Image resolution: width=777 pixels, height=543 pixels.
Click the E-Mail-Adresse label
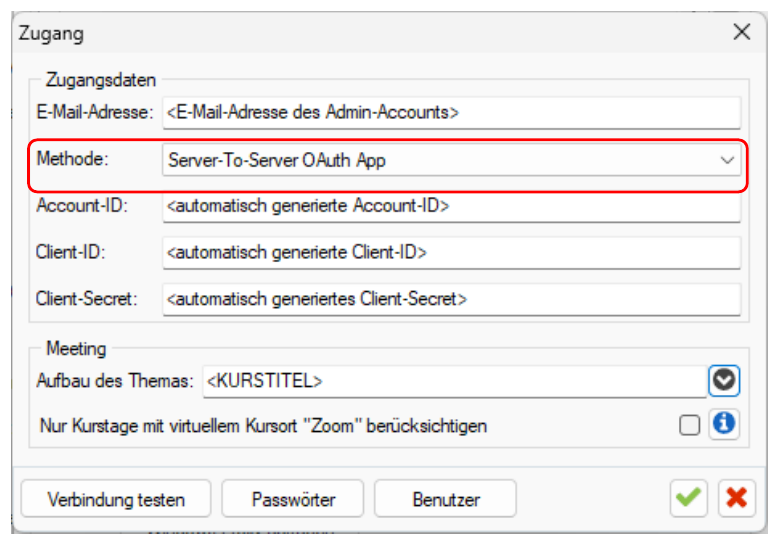95,112
